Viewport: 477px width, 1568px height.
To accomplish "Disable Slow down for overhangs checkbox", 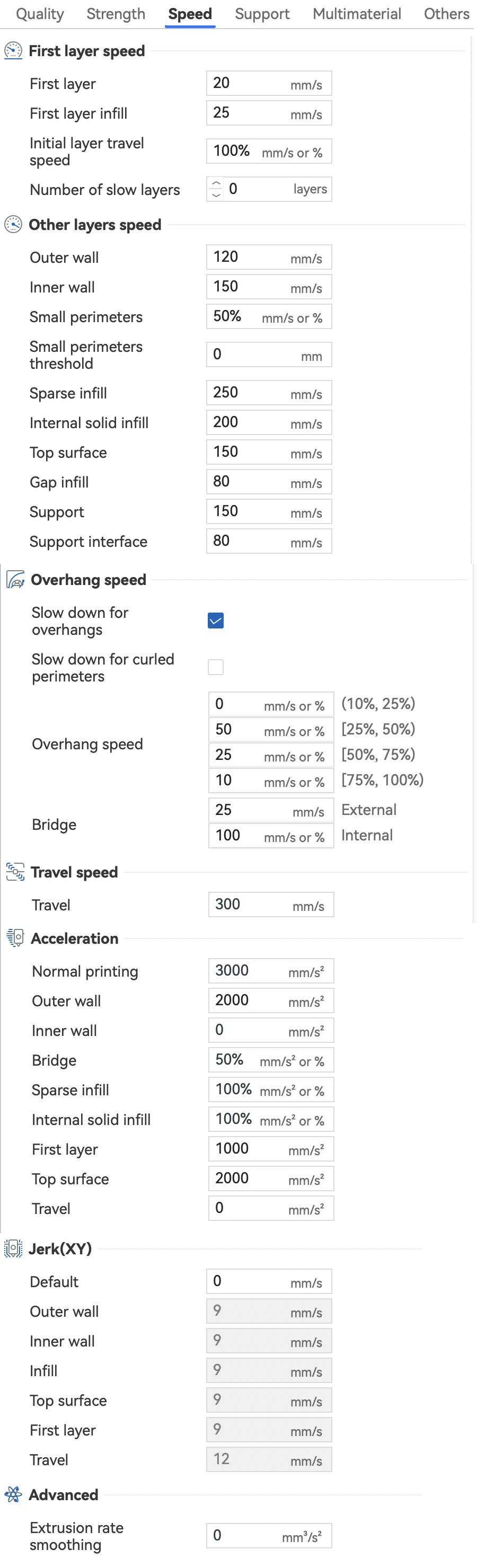I will pos(215,621).
